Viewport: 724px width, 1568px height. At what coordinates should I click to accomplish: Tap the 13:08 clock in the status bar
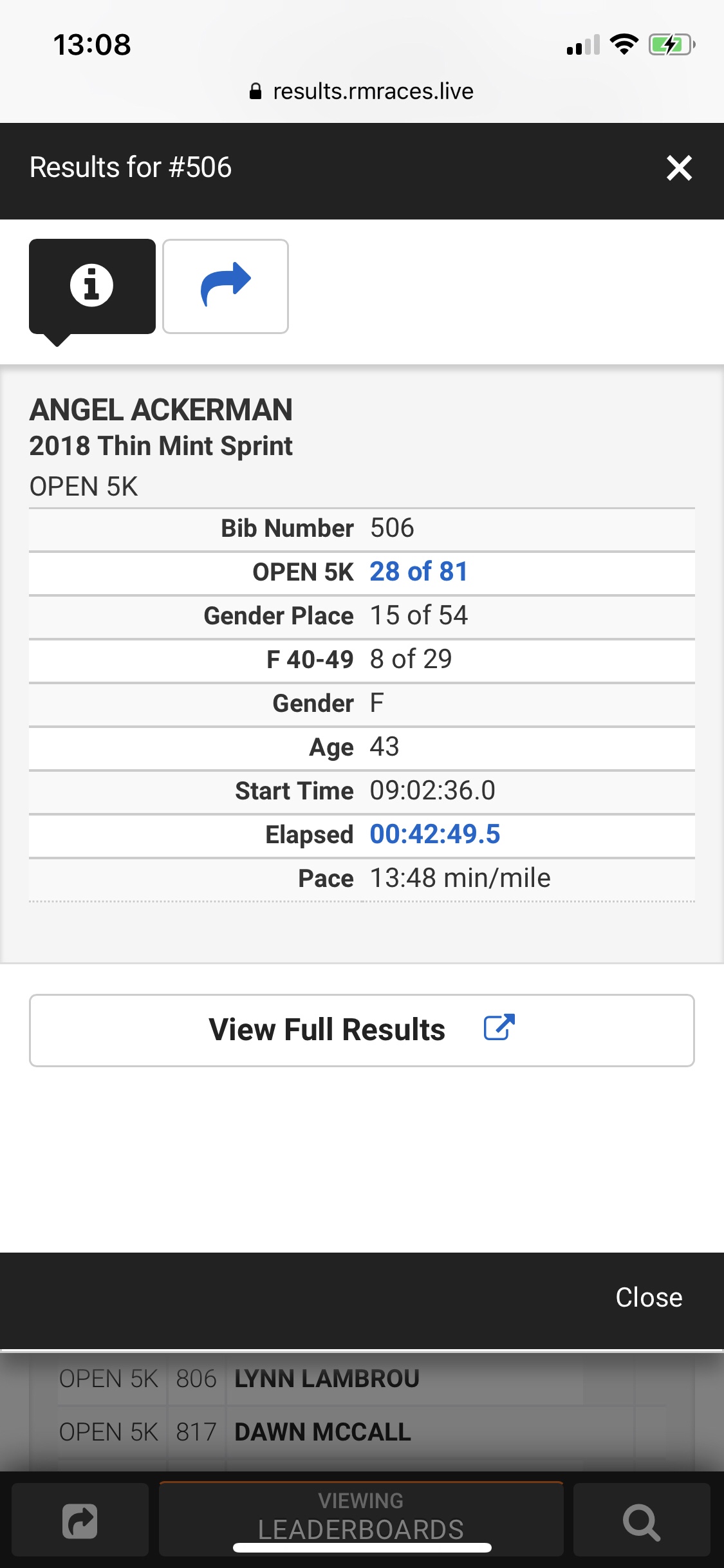click(x=92, y=45)
